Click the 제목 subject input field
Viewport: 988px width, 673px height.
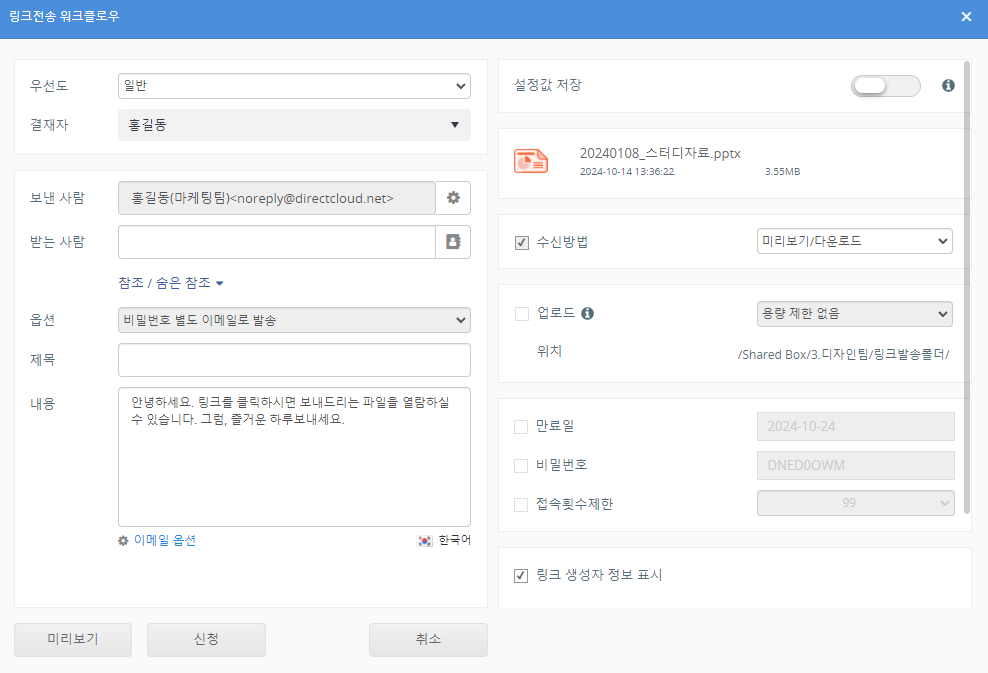[294, 360]
